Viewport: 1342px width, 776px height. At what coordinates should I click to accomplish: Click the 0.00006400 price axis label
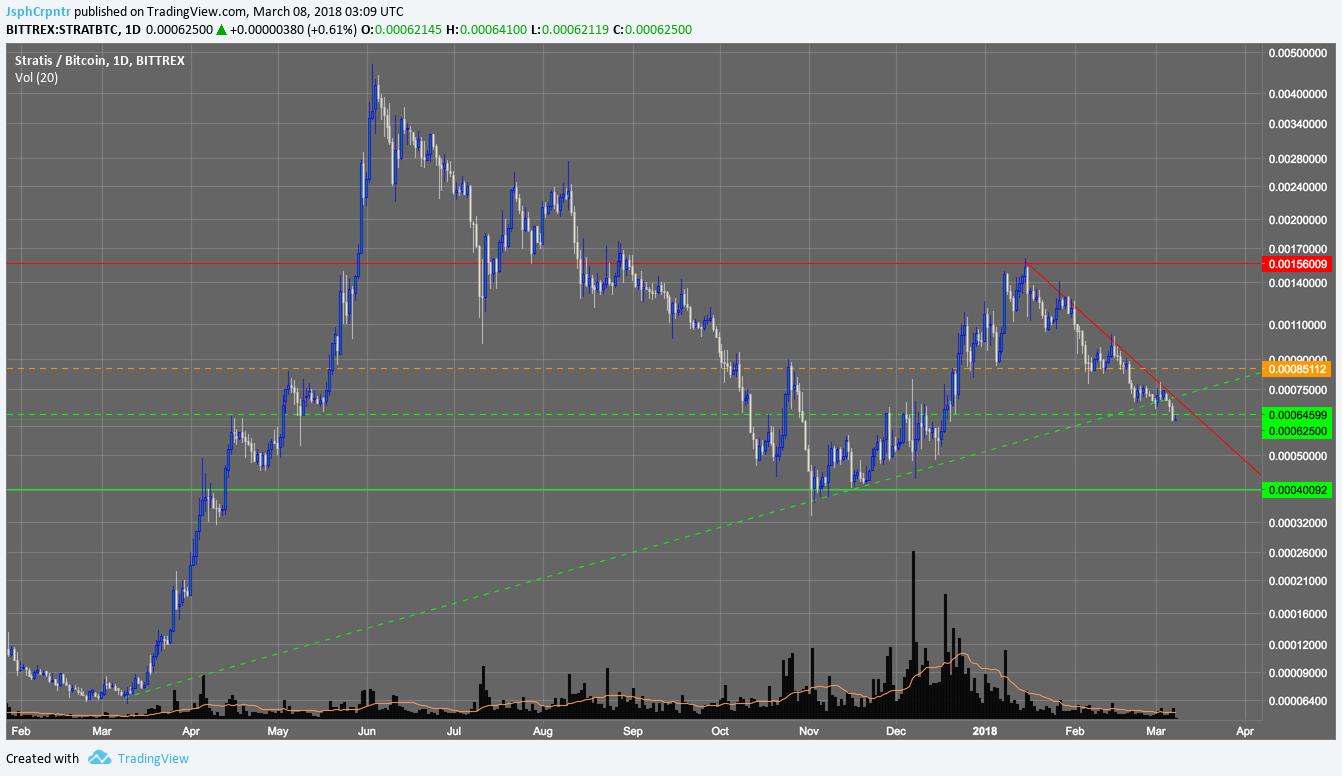(1299, 701)
